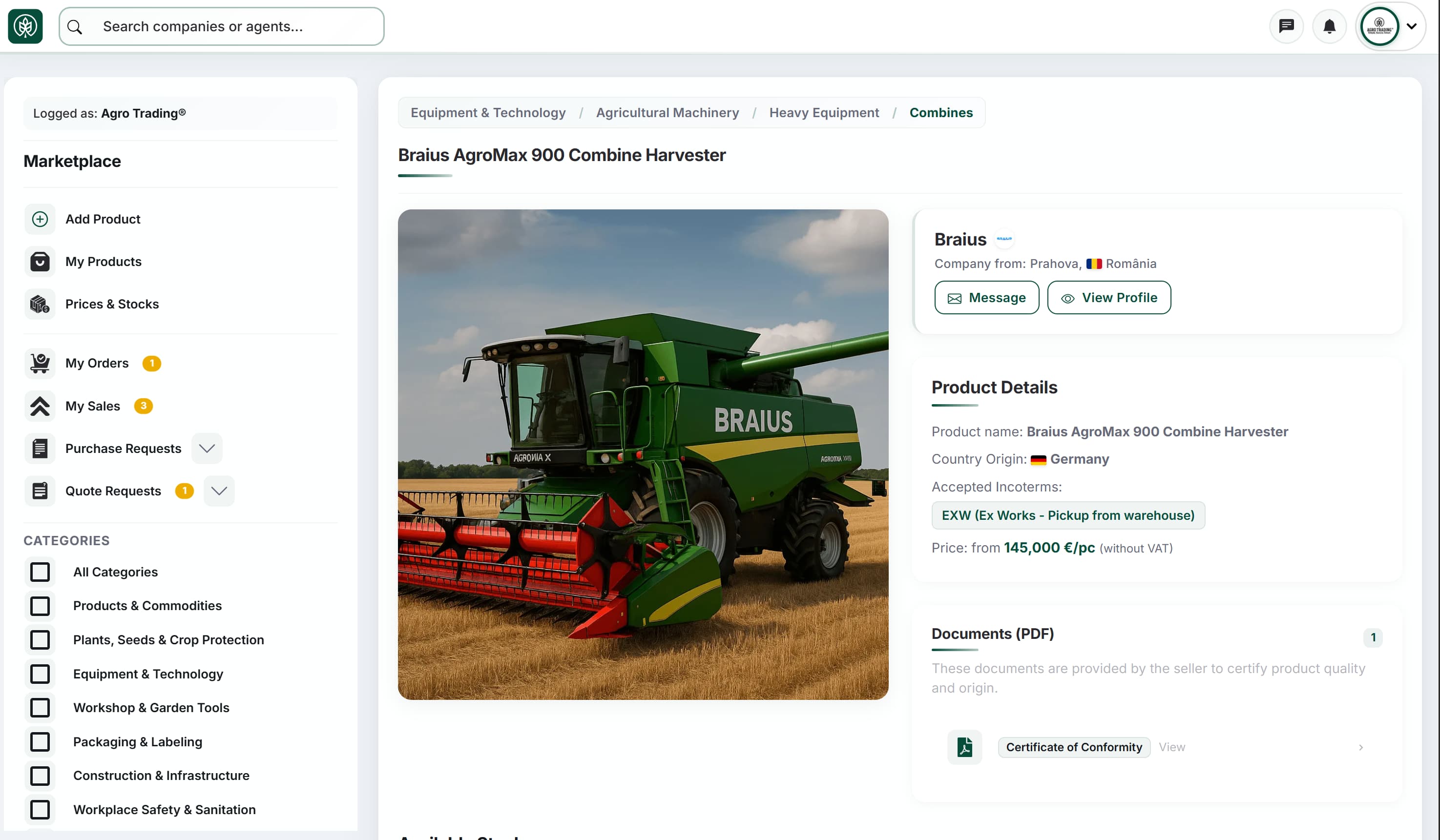Open My Sales
This screenshot has height=840, width=1440.
(93, 406)
